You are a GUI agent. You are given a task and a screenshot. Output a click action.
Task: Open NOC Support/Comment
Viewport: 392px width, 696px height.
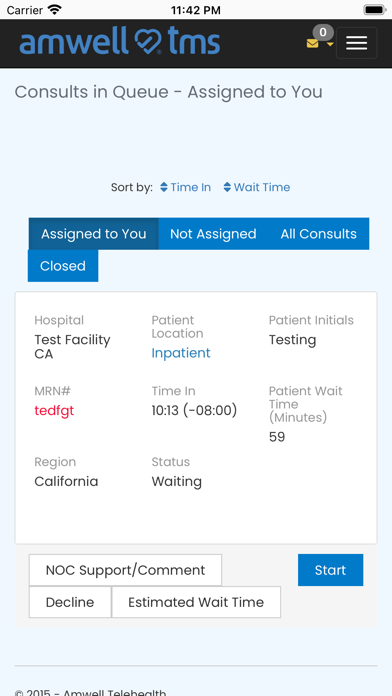click(125, 570)
